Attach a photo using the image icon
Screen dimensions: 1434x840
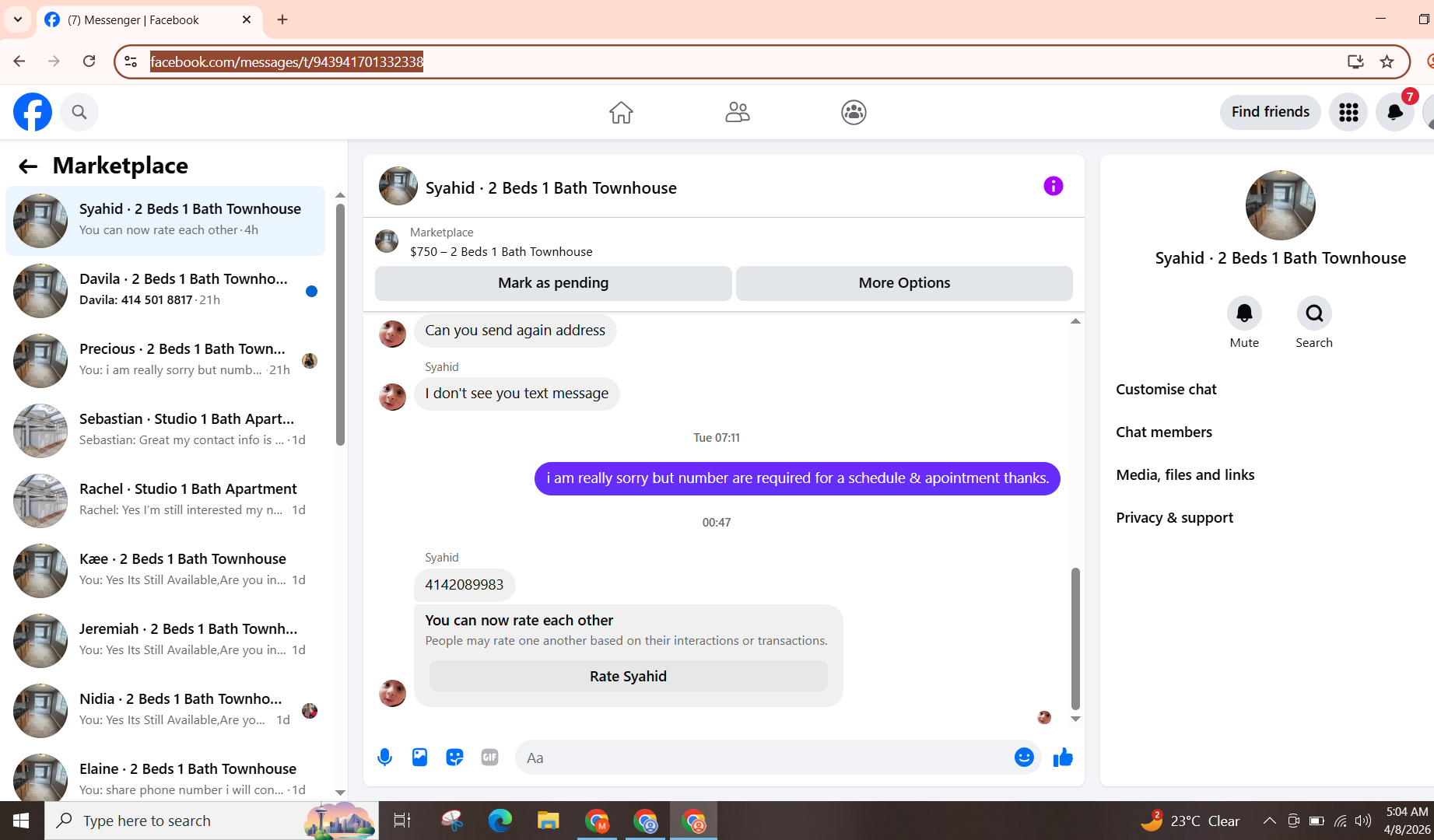tap(419, 758)
